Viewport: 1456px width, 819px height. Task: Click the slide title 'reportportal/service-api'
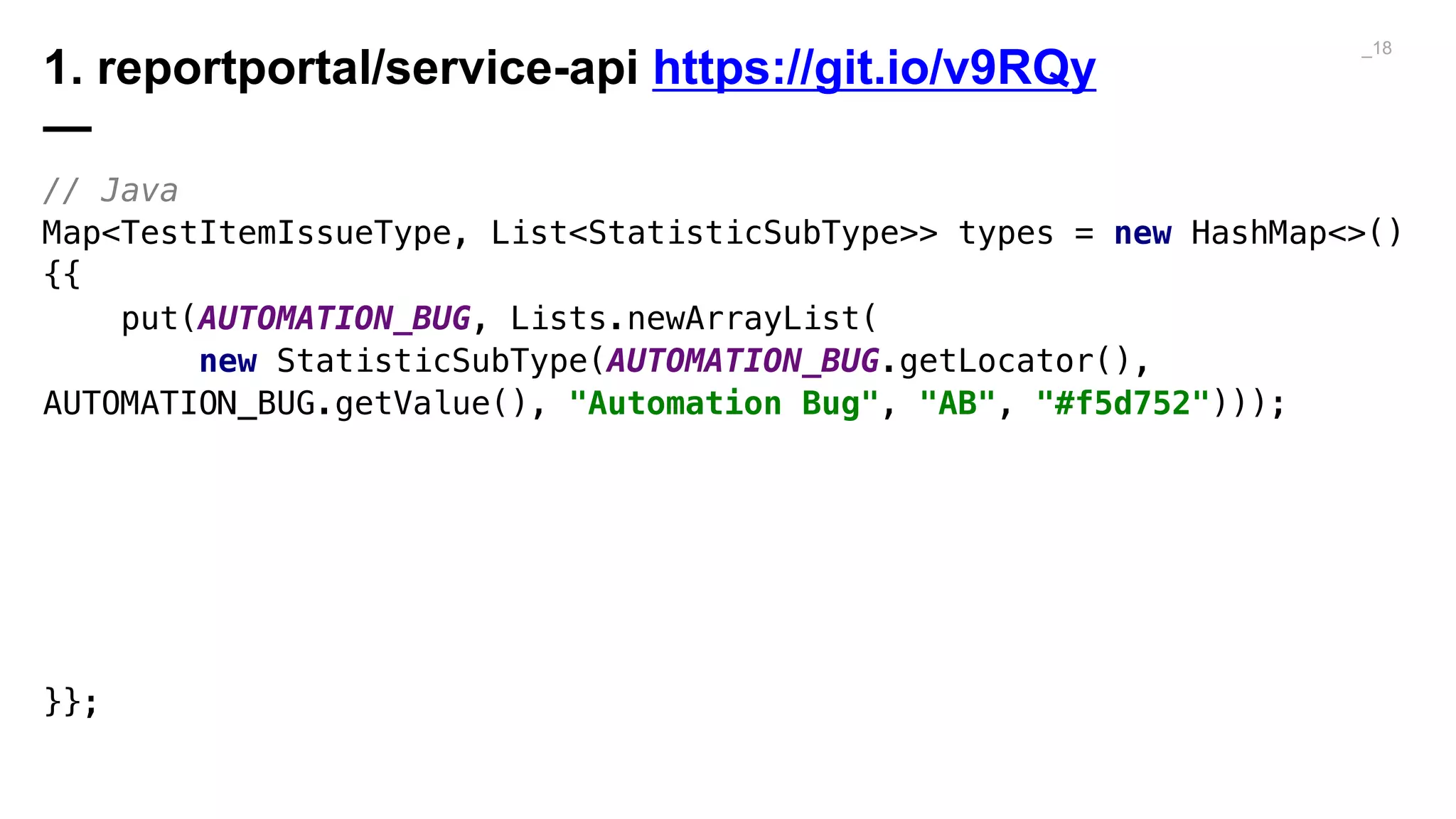(x=368, y=69)
